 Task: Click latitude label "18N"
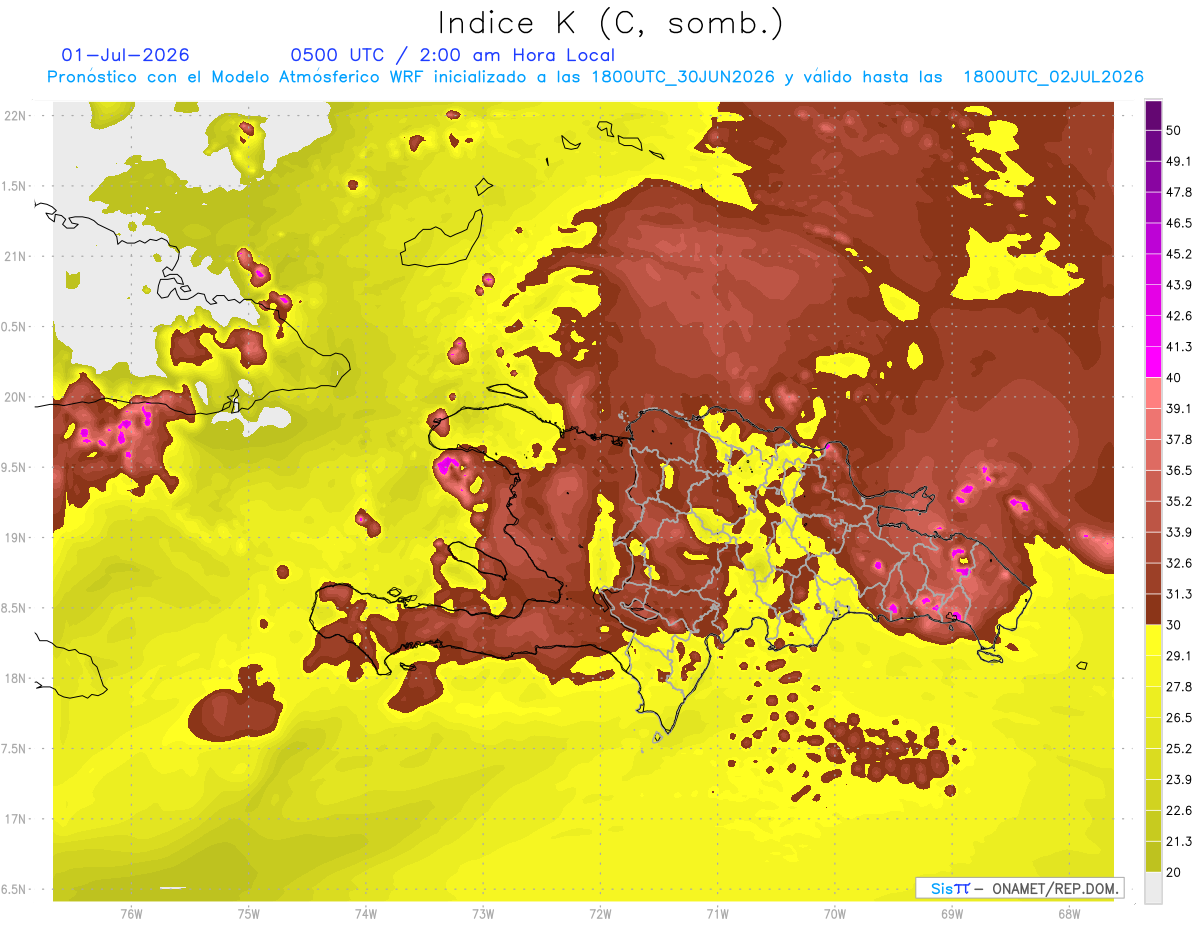click(x=16, y=678)
